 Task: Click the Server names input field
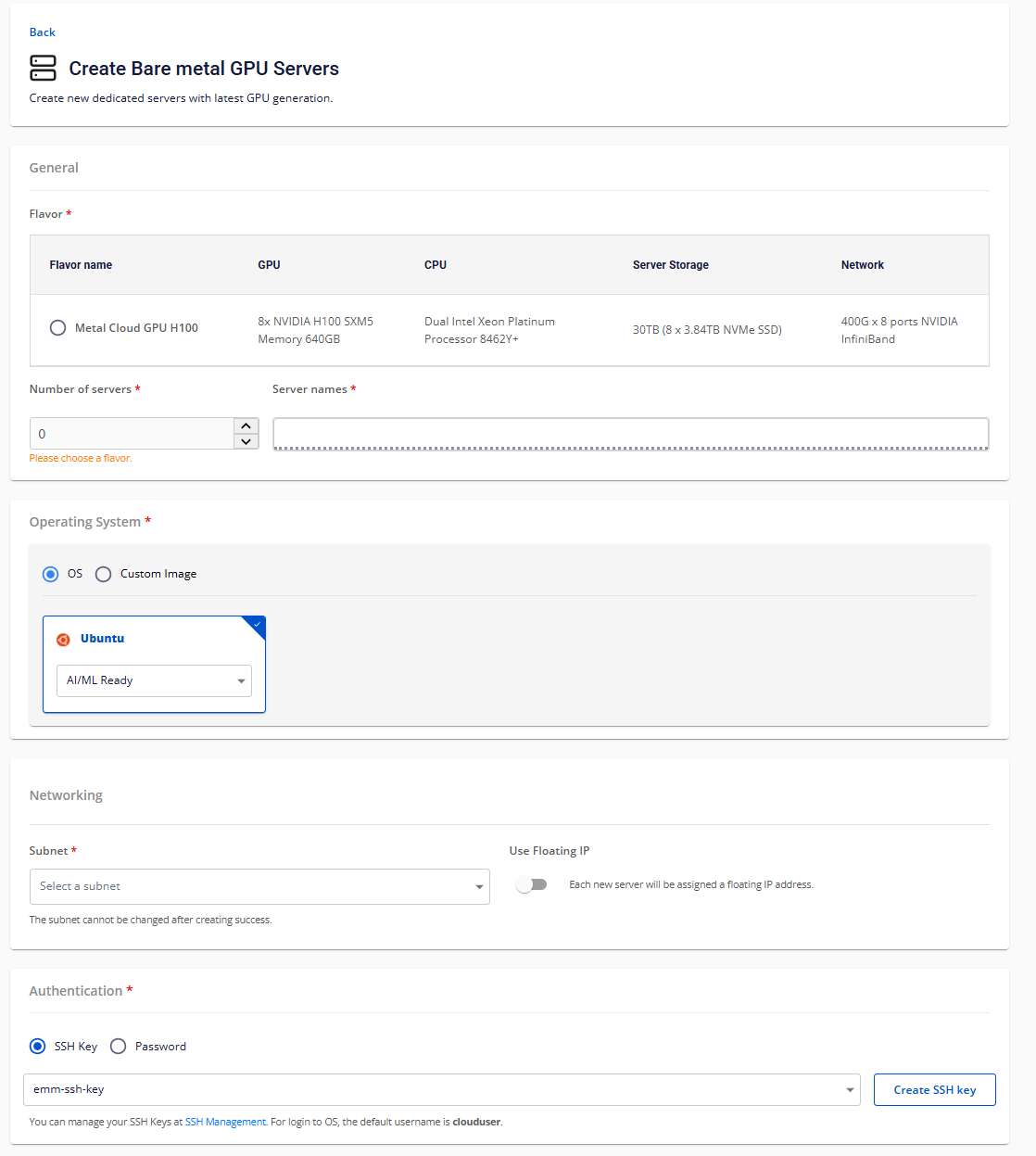tap(630, 433)
